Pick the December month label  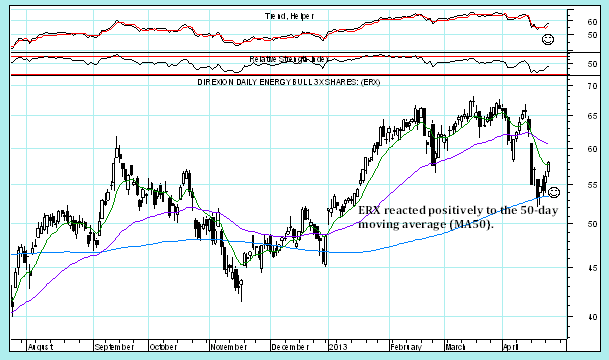(x=290, y=347)
